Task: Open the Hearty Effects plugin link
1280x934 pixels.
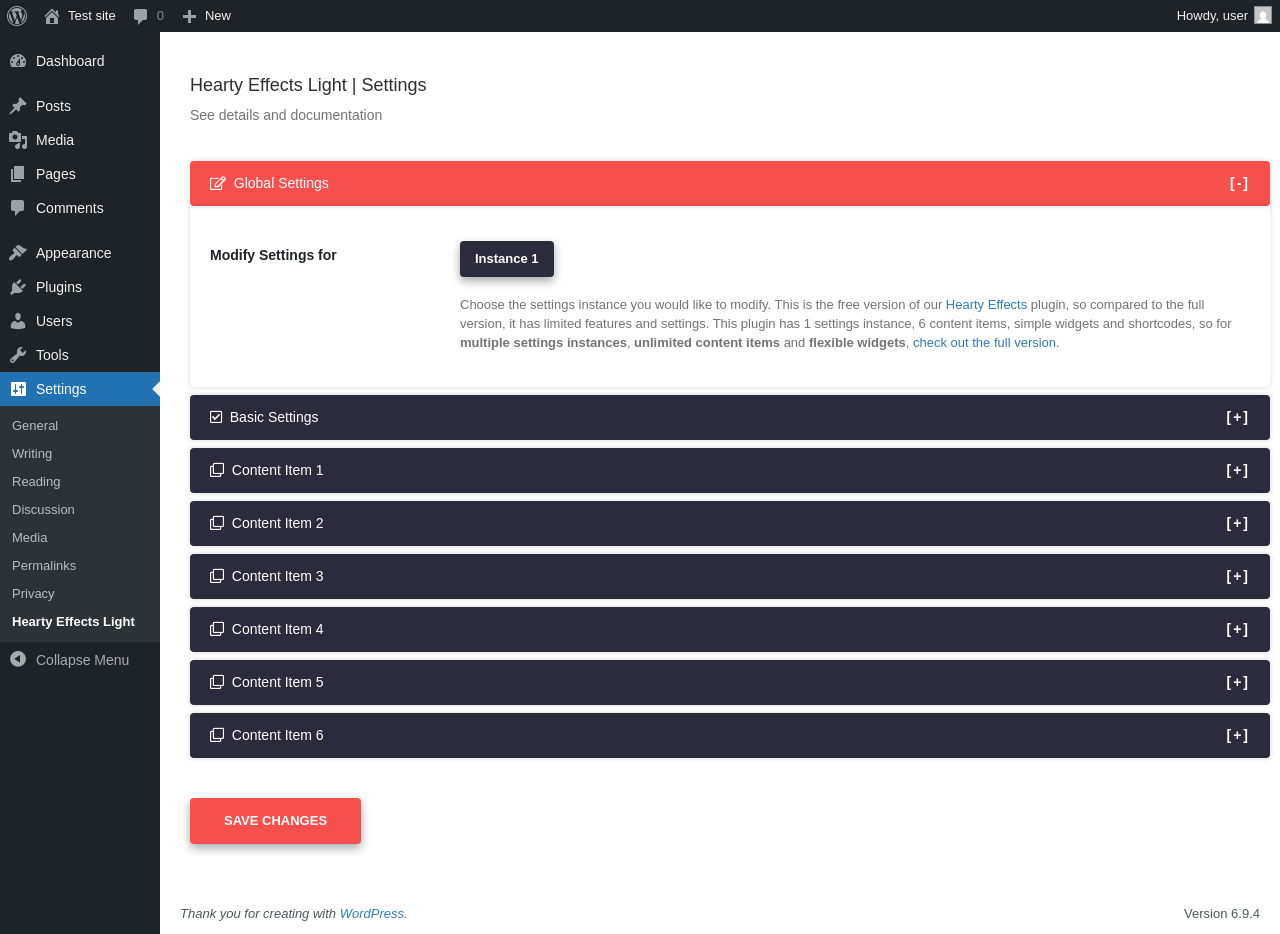Action: (986, 305)
